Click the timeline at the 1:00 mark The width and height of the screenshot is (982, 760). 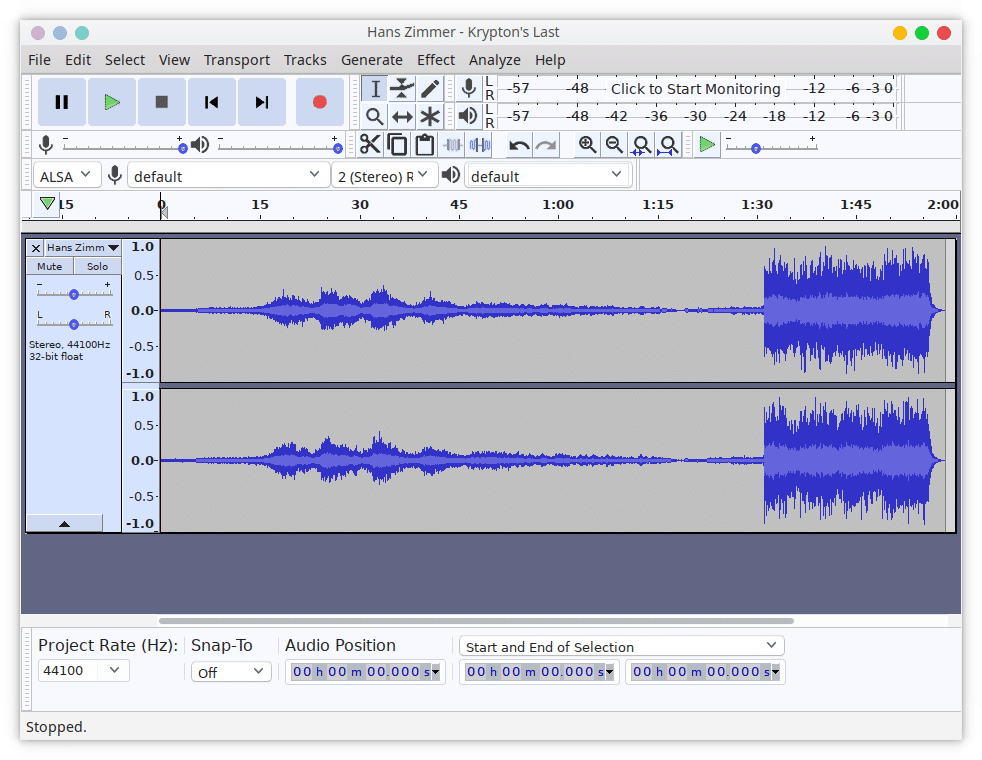coord(557,206)
